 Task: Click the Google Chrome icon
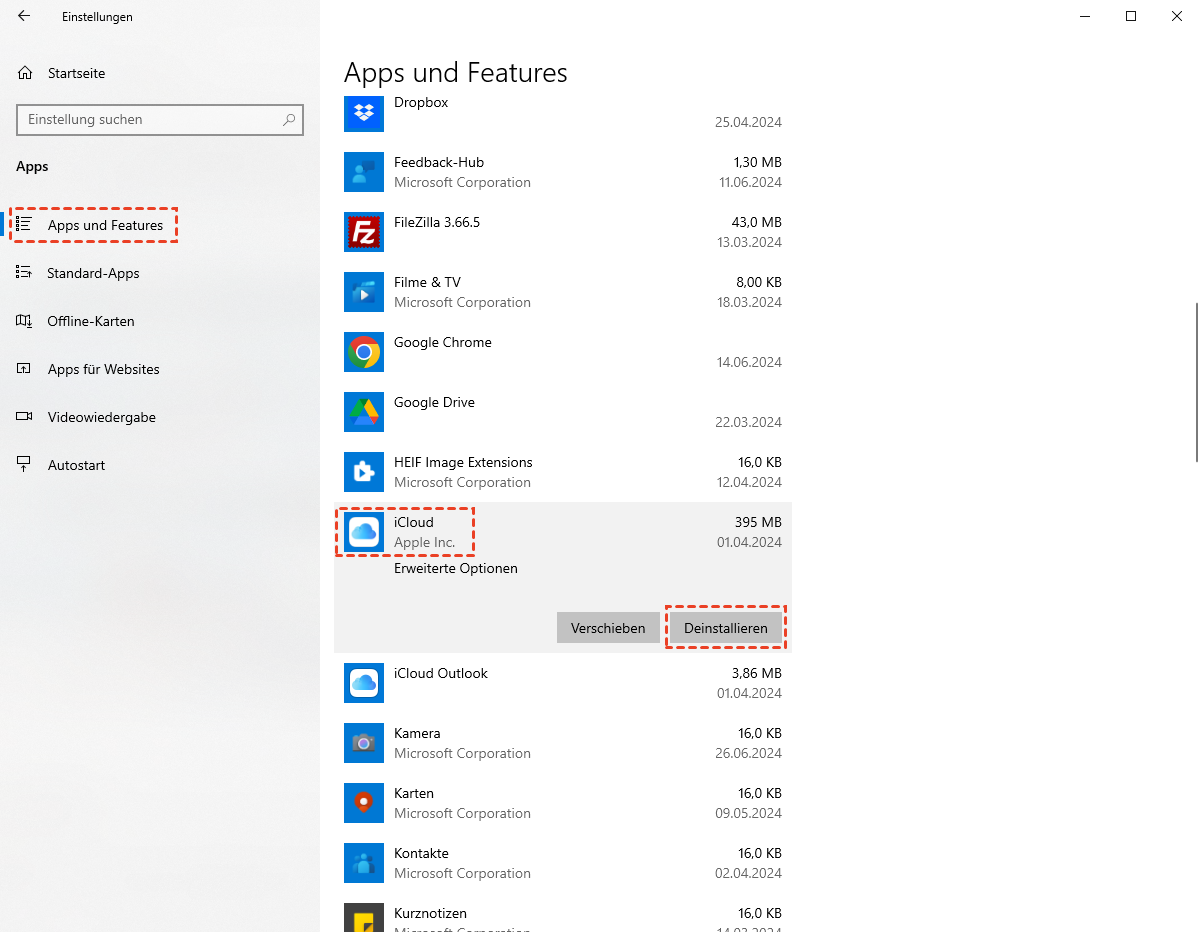coord(364,352)
